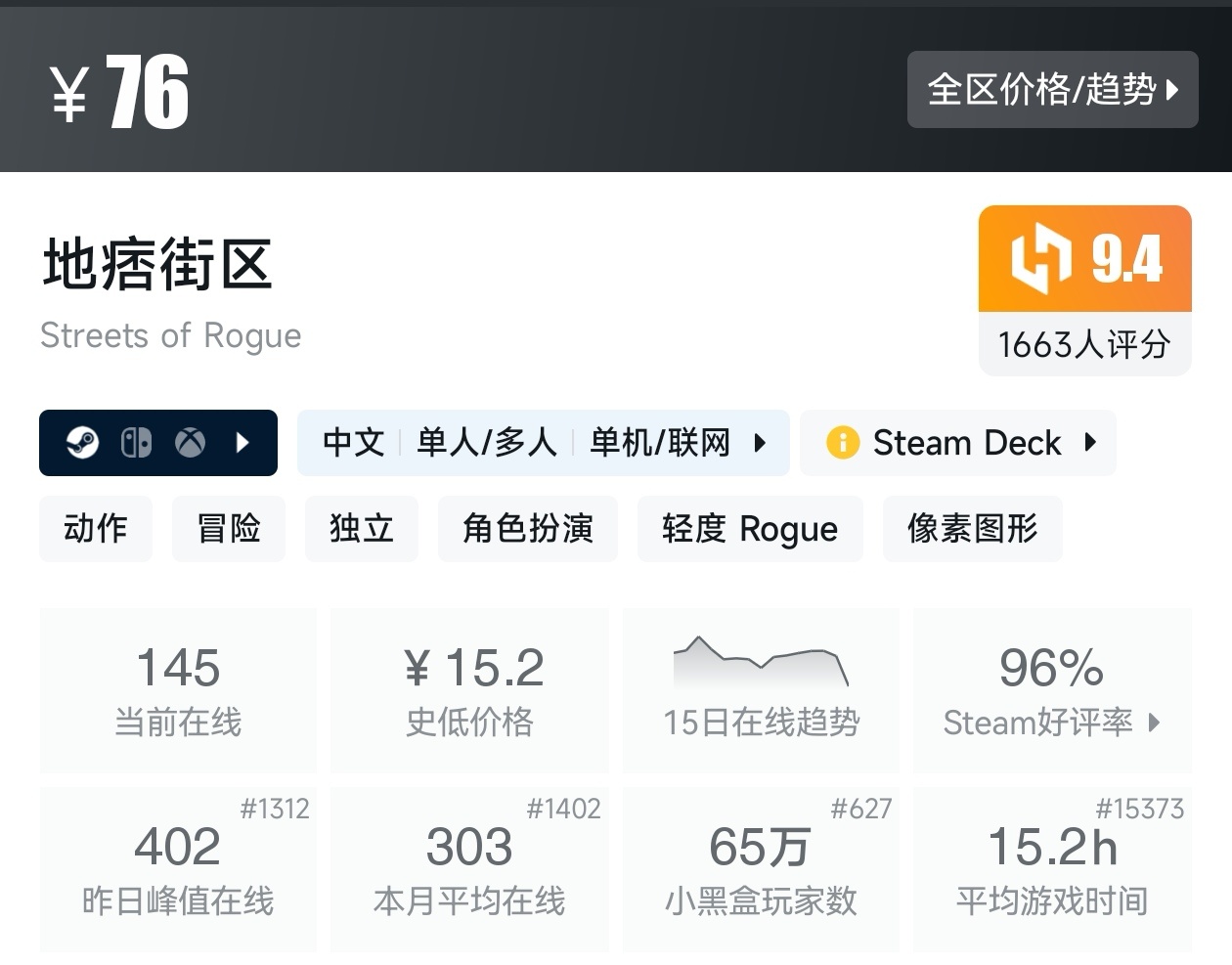Open the 史低价格 ¥15.2 card
Screen dimensions: 1232x965
[469, 690]
